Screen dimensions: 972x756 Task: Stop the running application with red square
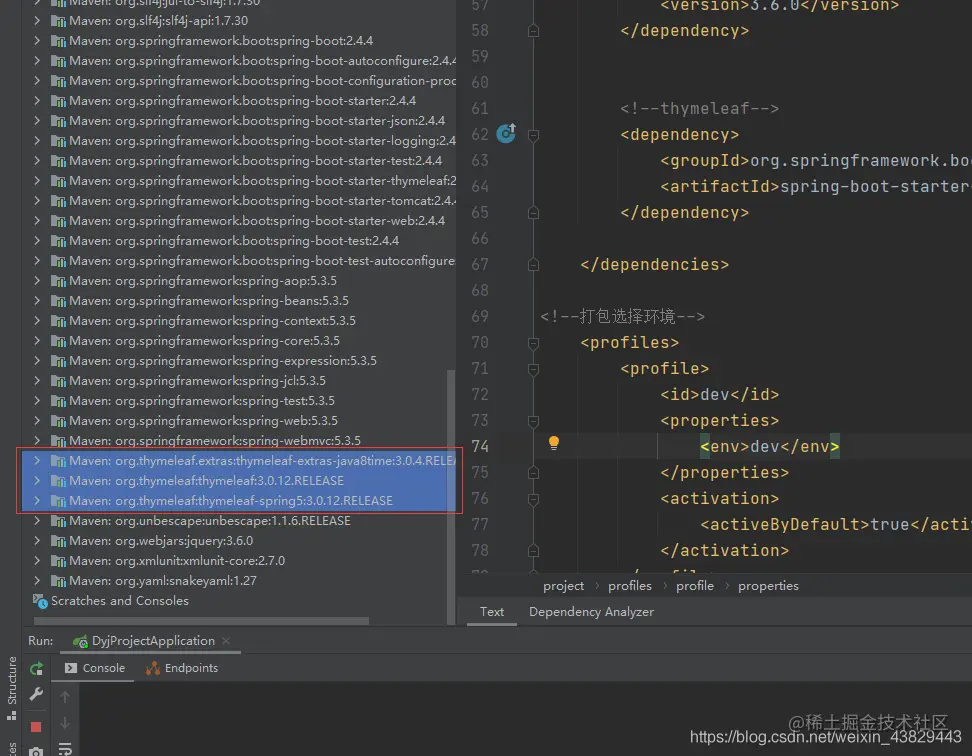pyautogui.click(x=36, y=727)
